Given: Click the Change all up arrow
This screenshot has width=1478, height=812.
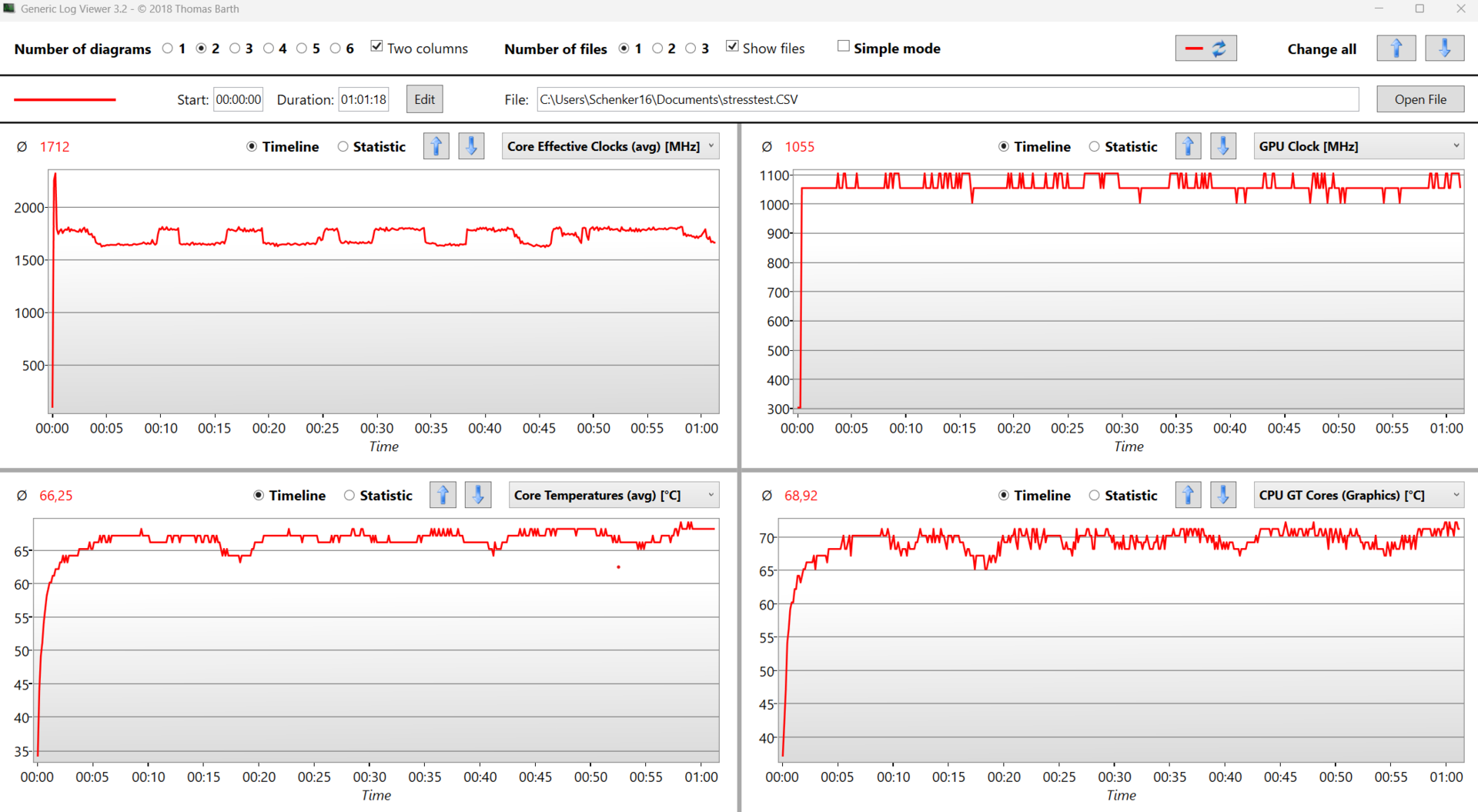Looking at the screenshot, I should pos(1396,48).
